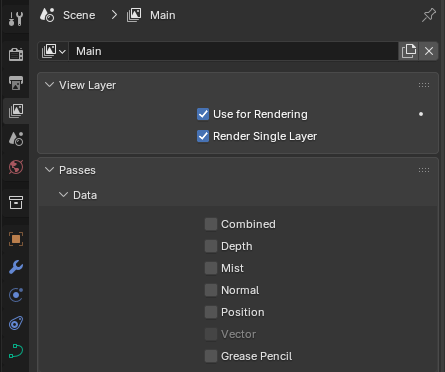Click the breadcrumb chevron separator

coord(114,15)
